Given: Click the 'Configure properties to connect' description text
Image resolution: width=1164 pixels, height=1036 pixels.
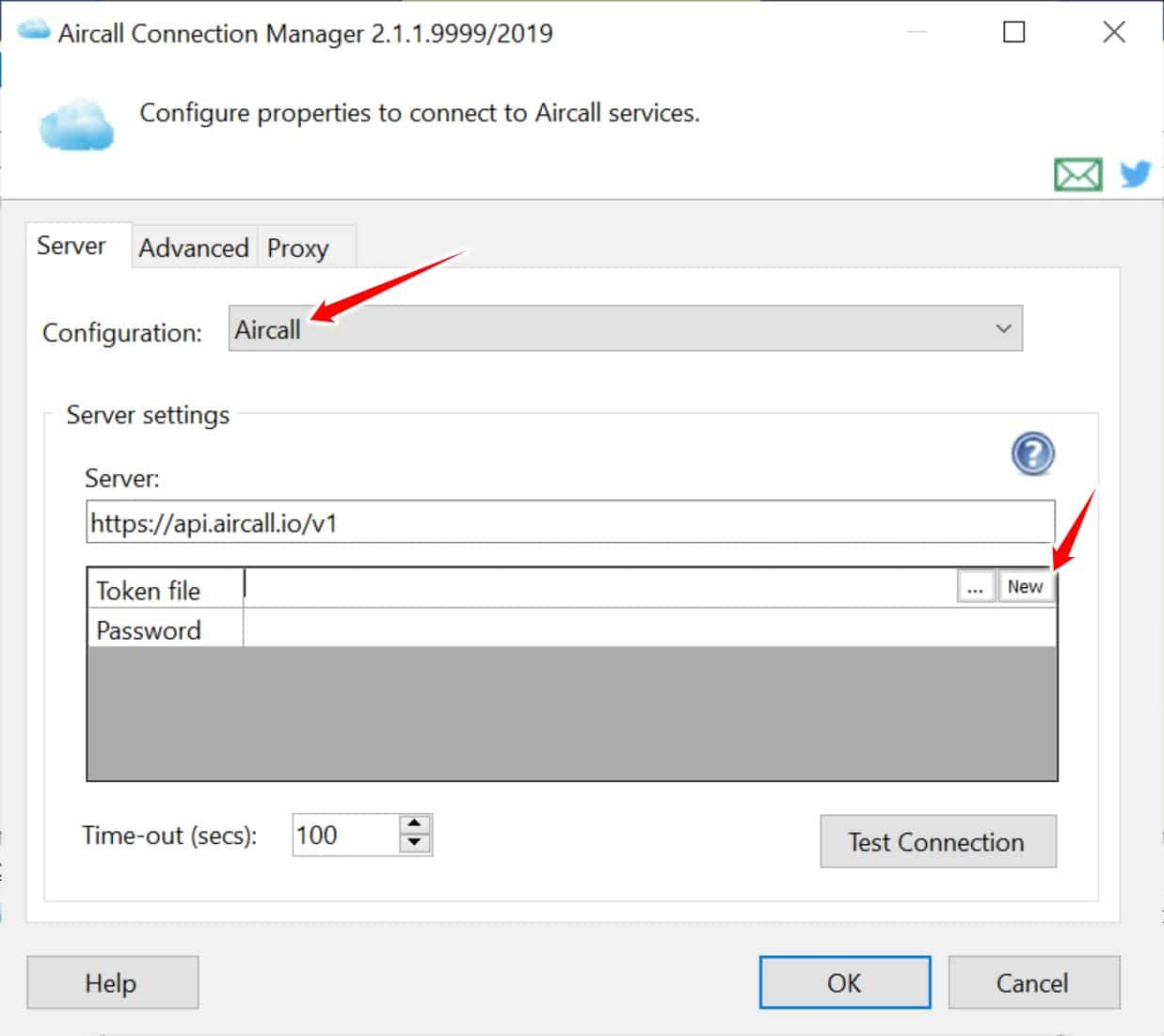Looking at the screenshot, I should 420,113.
